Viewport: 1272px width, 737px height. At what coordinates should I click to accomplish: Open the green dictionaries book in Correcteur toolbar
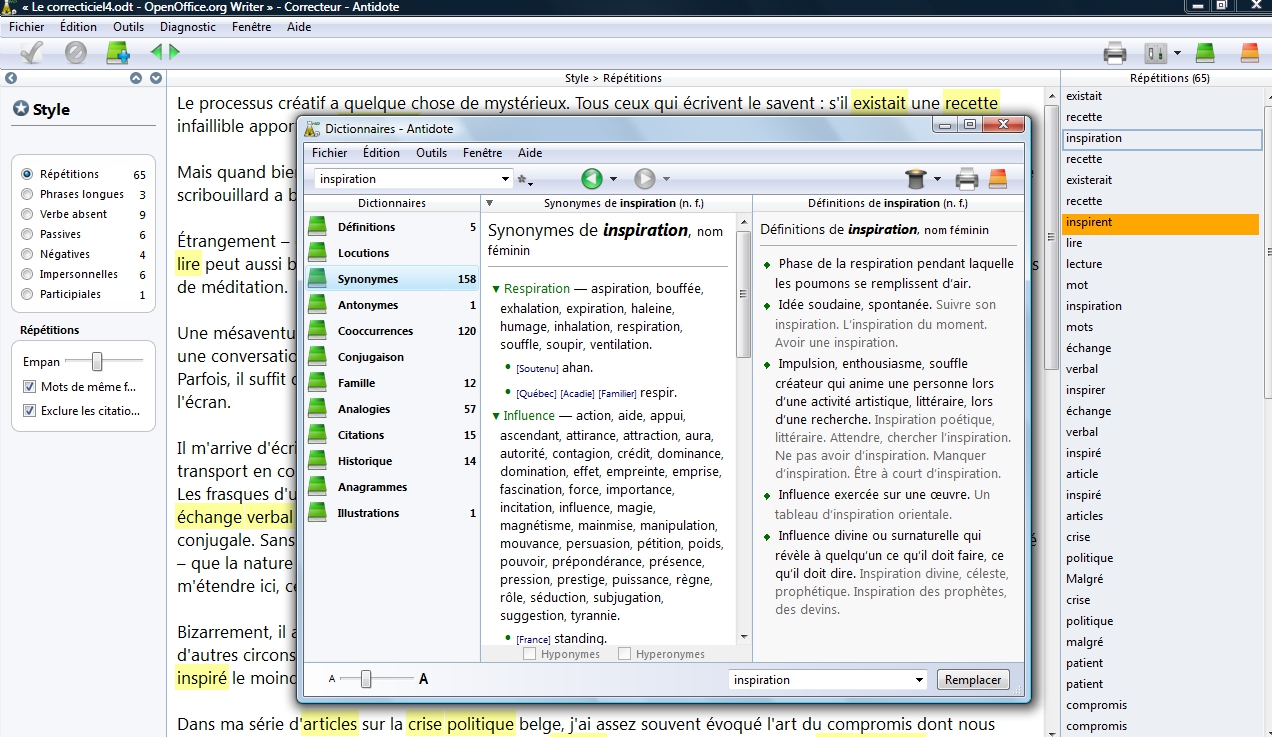(1205, 53)
